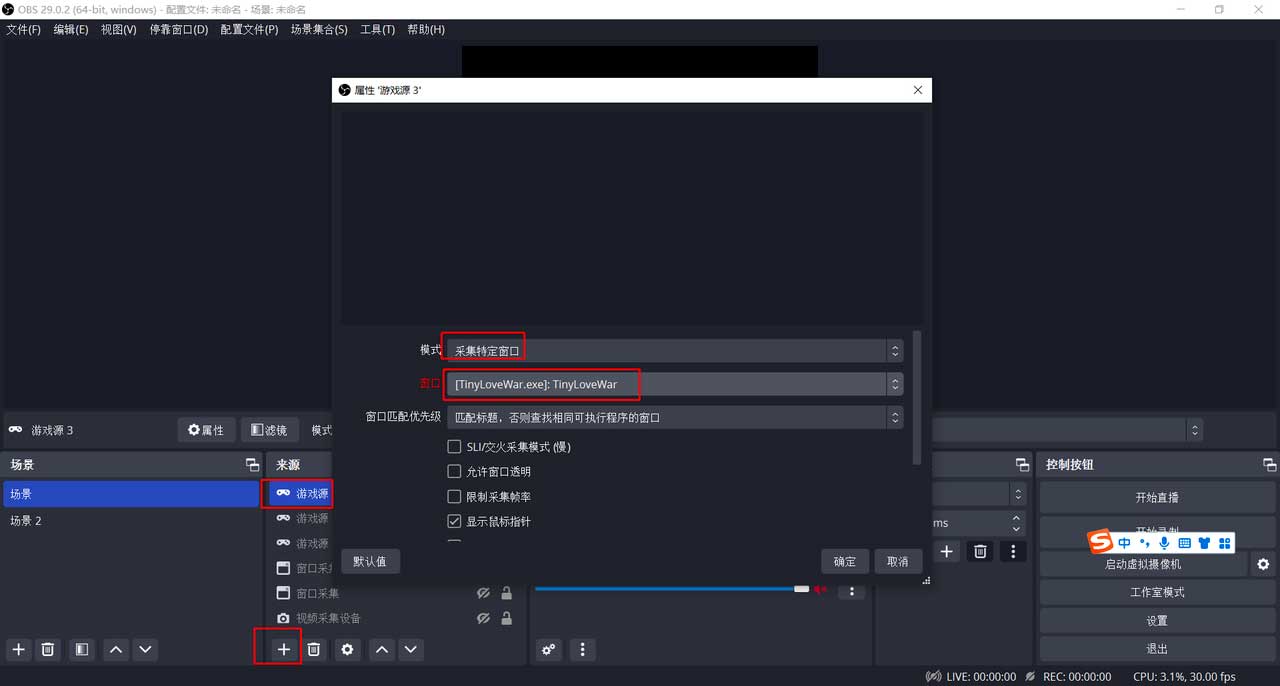Screen dimensions: 1280x686
Task: Move the selected scene up
Action: [116, 649]
